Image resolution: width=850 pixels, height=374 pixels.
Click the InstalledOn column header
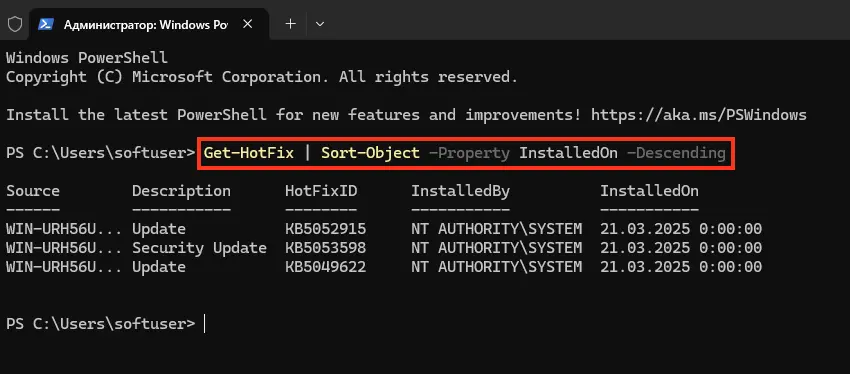click(x=649, y=191)
